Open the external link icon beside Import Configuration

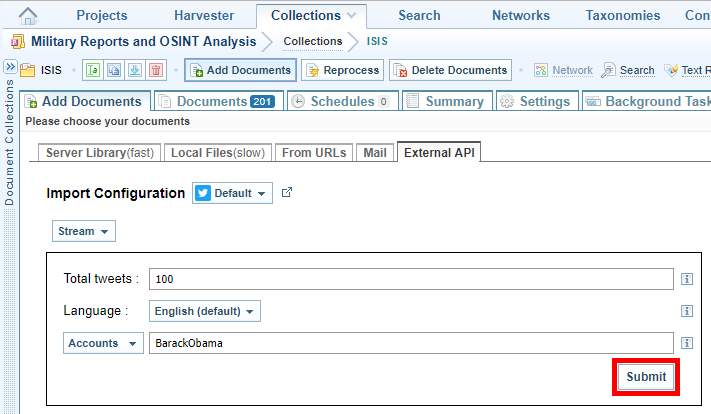[287, 193]
